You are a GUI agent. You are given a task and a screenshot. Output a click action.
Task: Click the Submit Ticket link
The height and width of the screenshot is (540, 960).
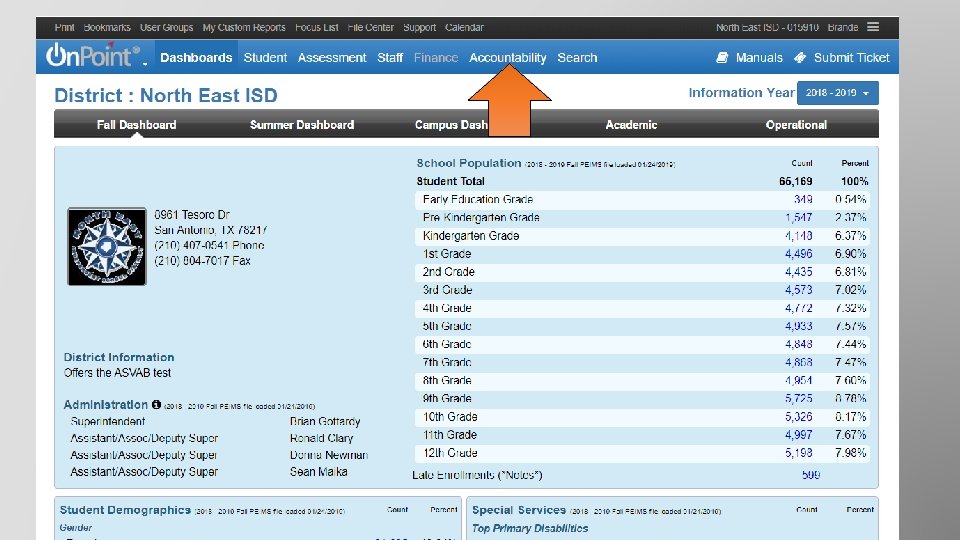[852, 58]
